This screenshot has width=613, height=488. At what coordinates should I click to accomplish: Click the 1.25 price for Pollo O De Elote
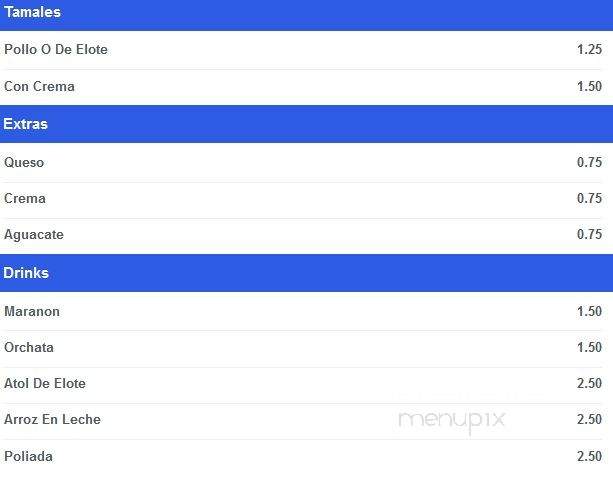click(x=589, y=50)
